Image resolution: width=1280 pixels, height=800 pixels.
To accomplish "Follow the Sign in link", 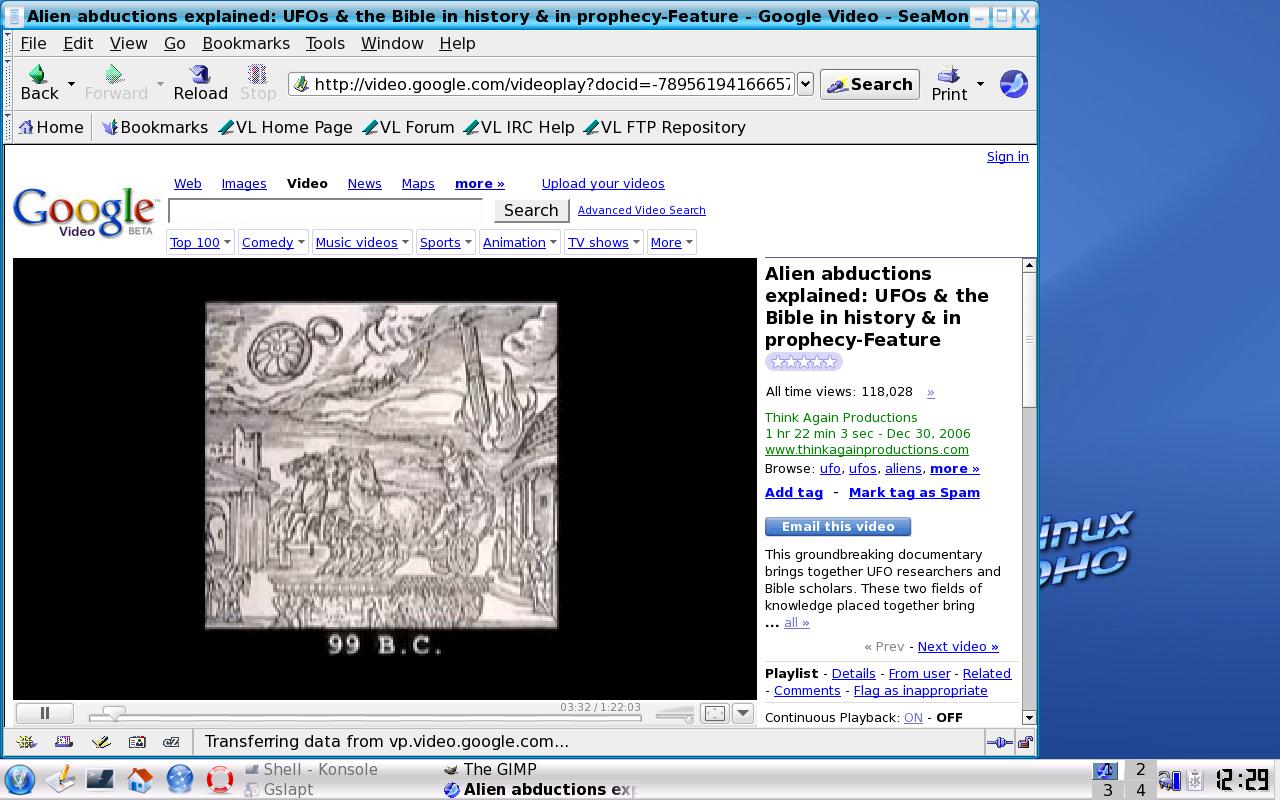I will pos(1007,156).
